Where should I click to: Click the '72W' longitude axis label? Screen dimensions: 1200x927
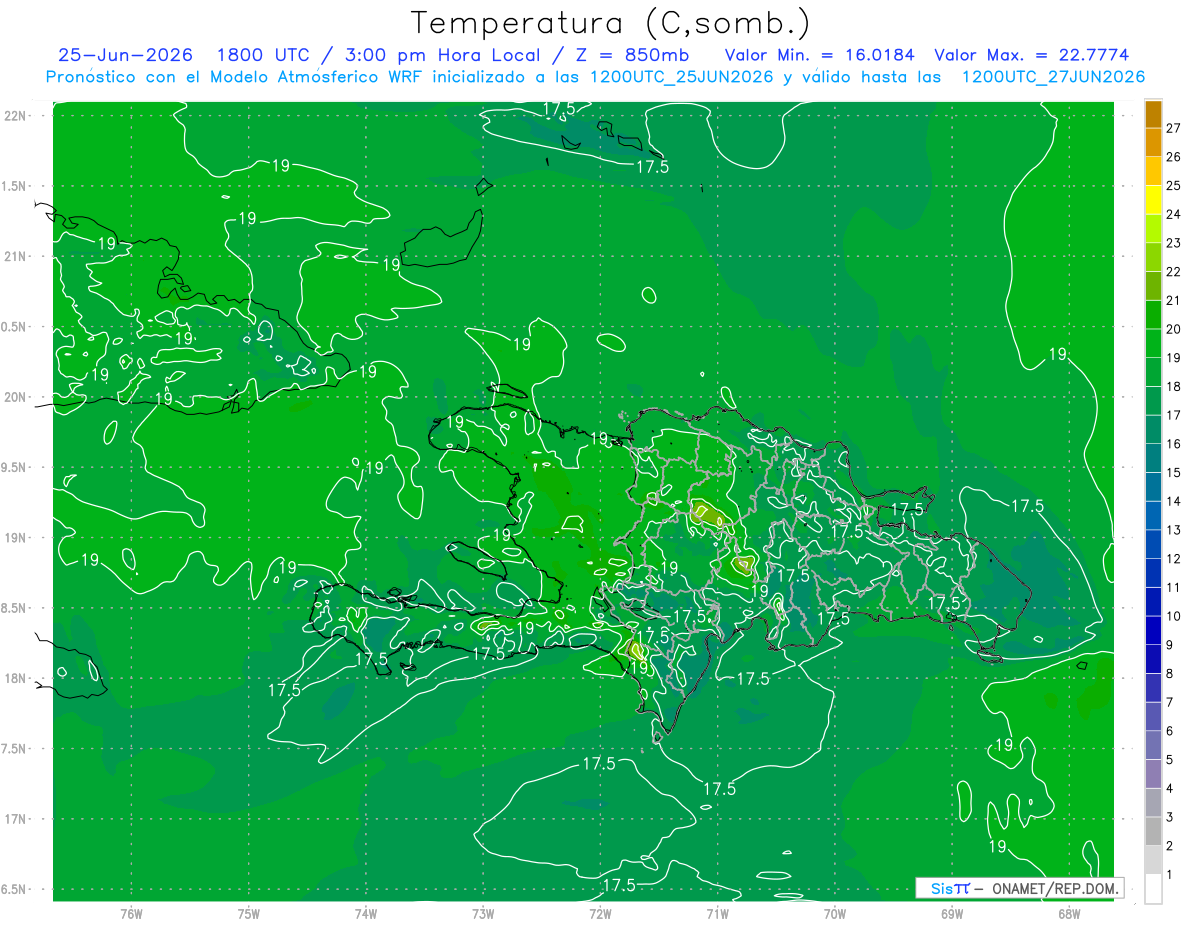[600, 913]
